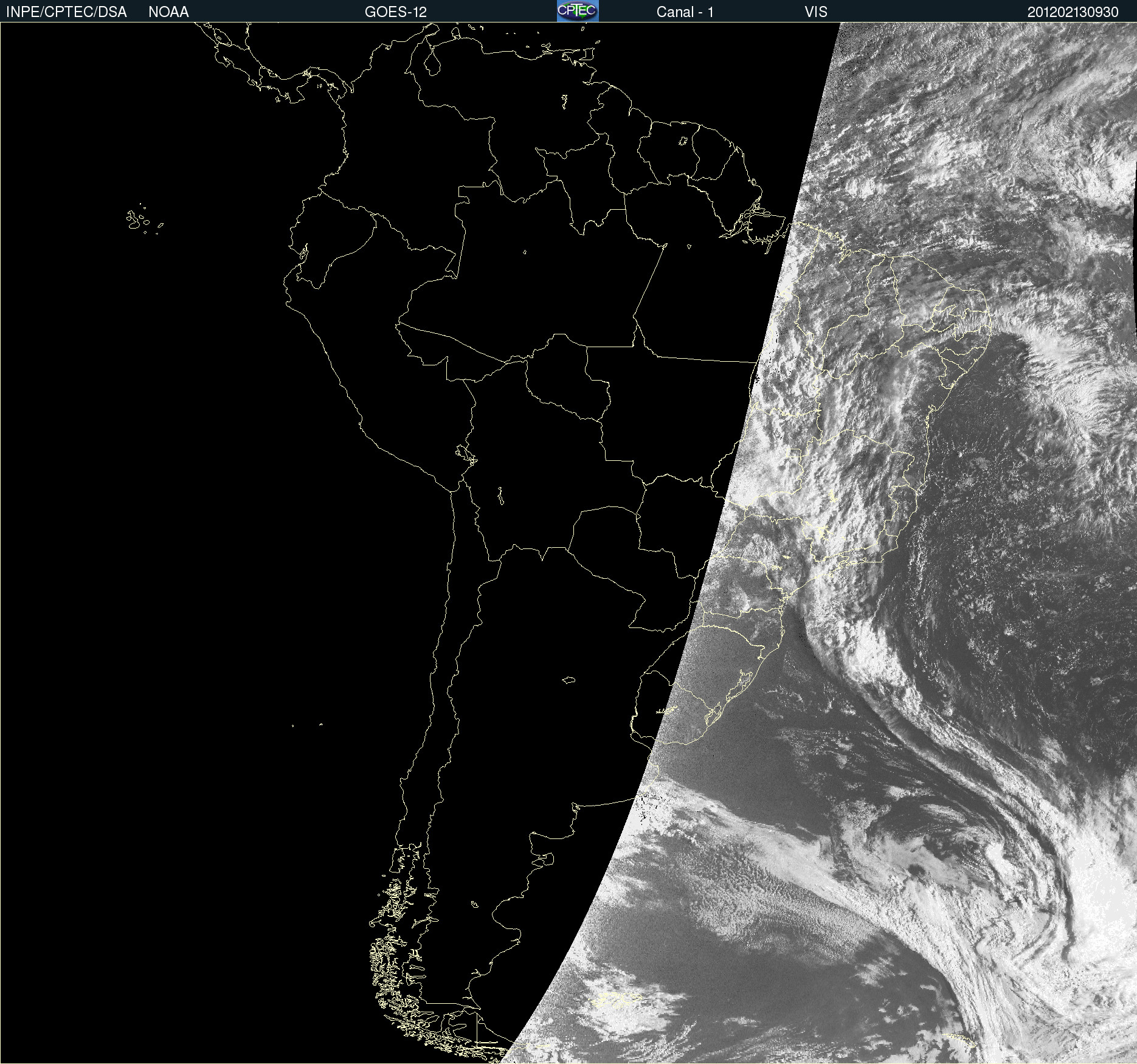This screenshot has height=1064, width=1137.
Task: Click the INPE/CPTEC/DSA header text
Action: (x=66, y=12)
